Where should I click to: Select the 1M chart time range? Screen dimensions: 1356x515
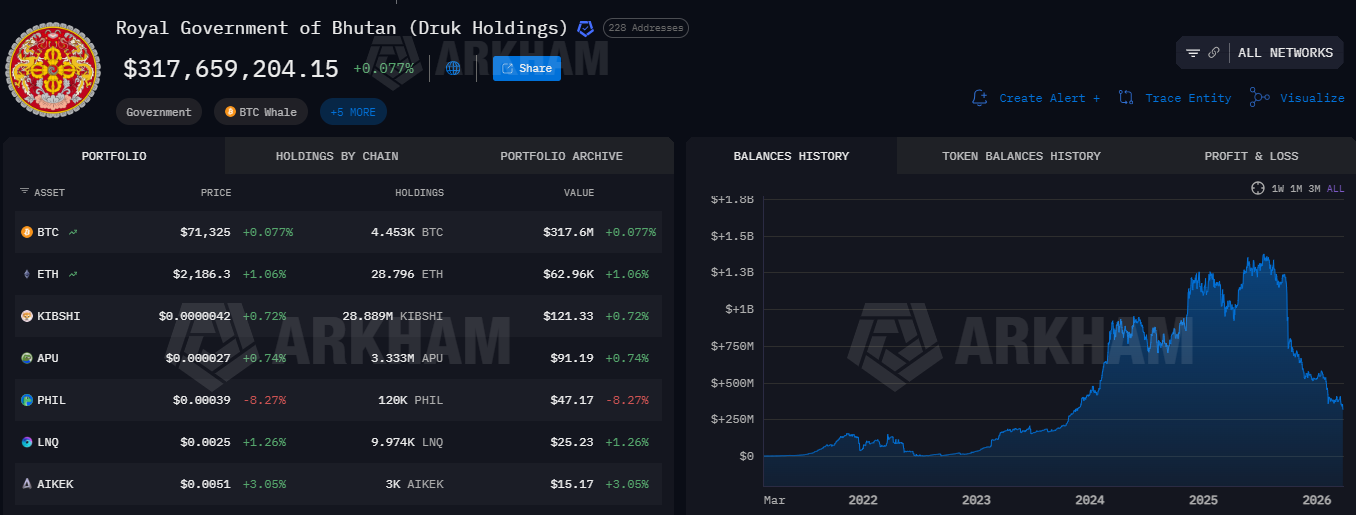pos(1296,188)
